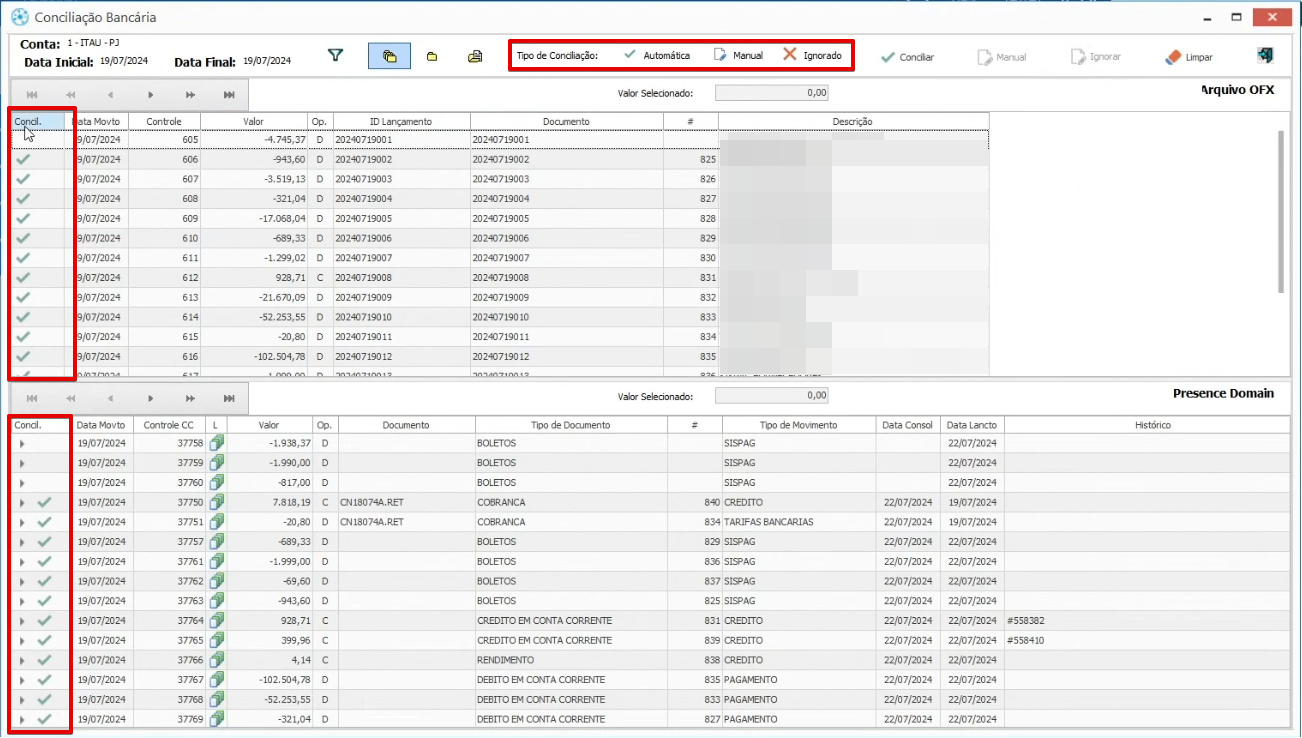
Task: Click the vertical scrollbar of the Arquivo OFX grid
Action: tap(1281, 212)
